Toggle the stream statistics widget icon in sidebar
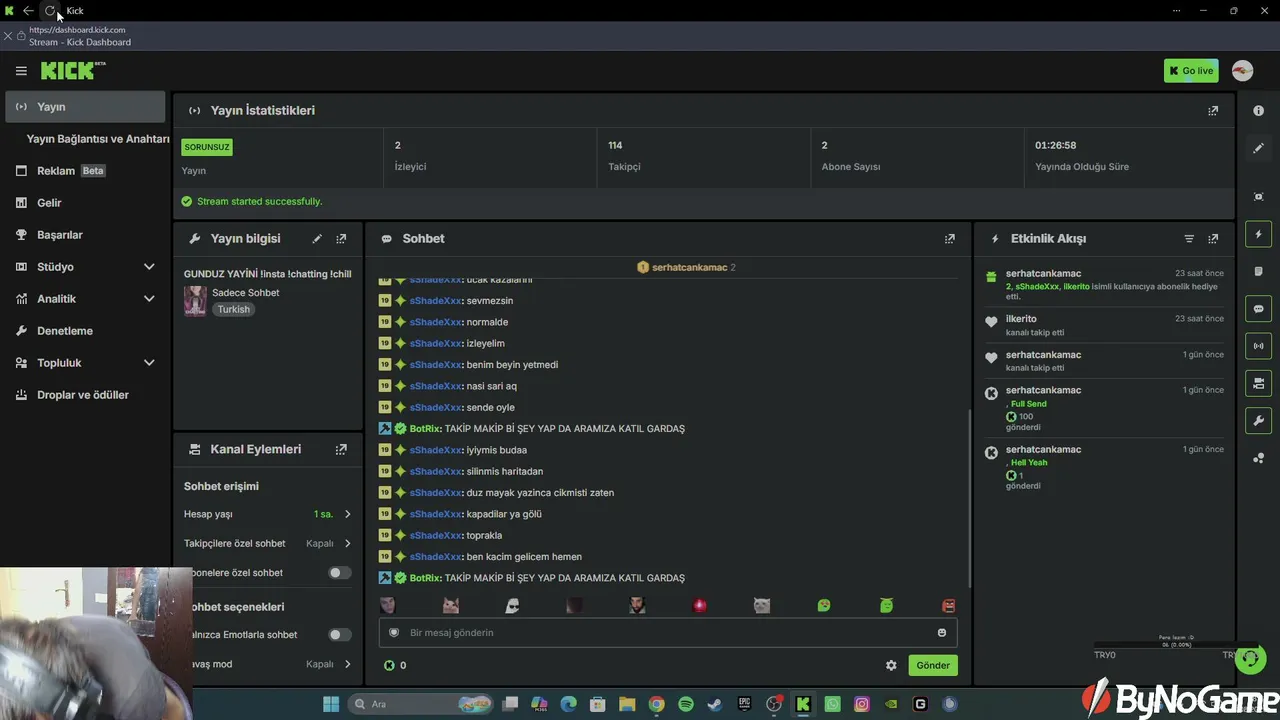 1259,346
